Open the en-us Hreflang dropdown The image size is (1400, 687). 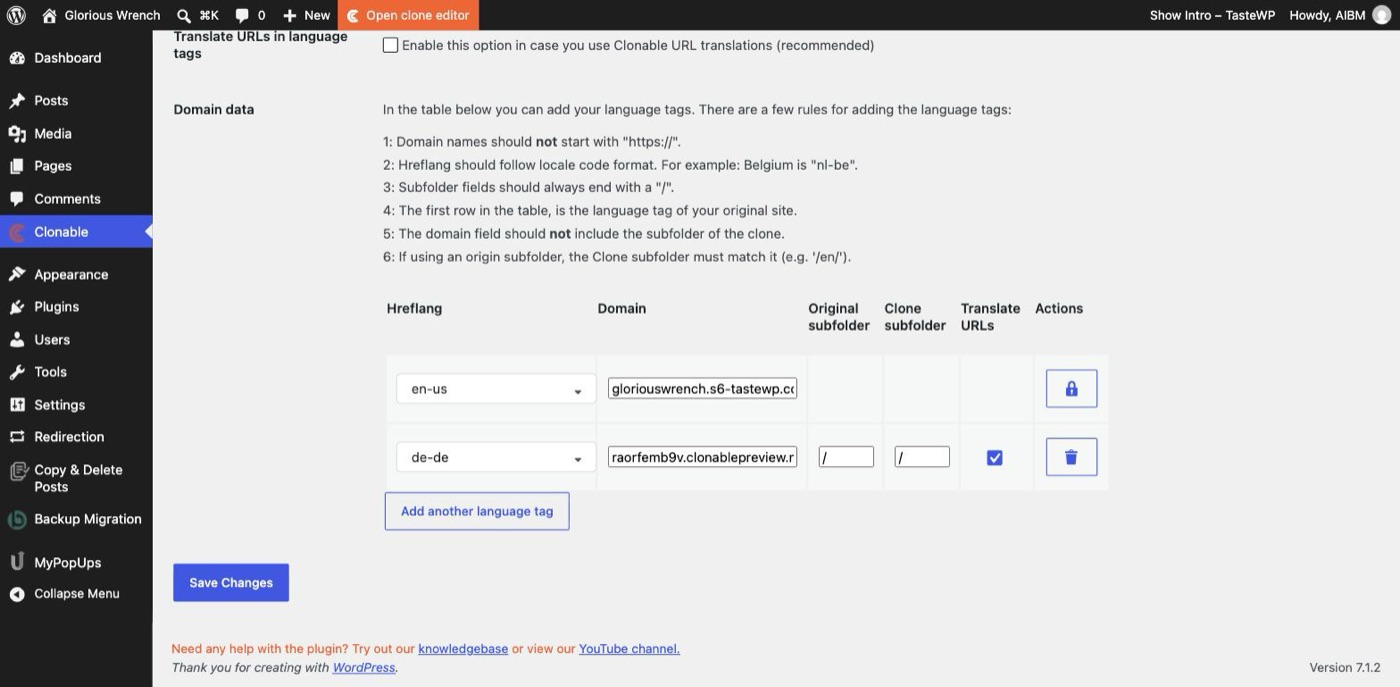(x=496, y=389)
